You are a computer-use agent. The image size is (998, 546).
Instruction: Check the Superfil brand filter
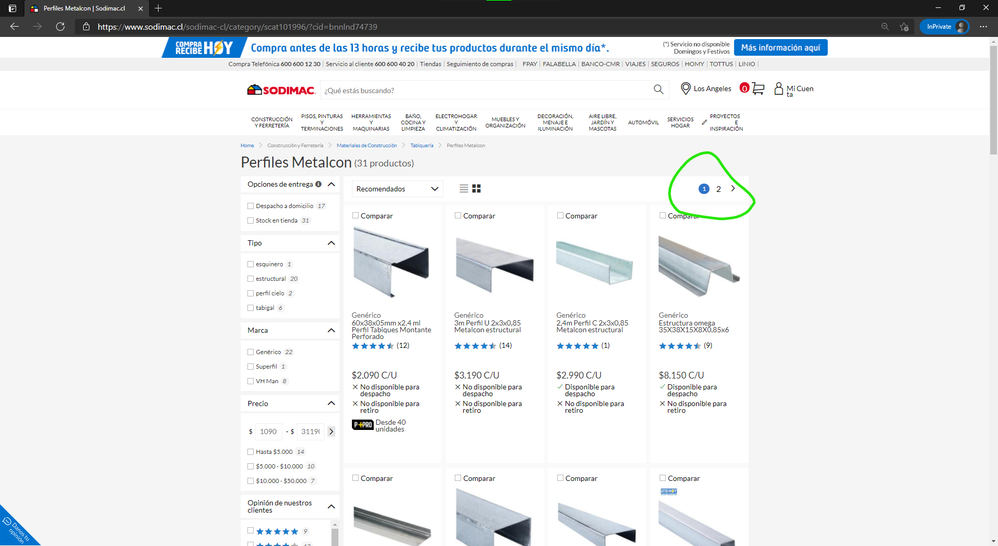(250, 367)
